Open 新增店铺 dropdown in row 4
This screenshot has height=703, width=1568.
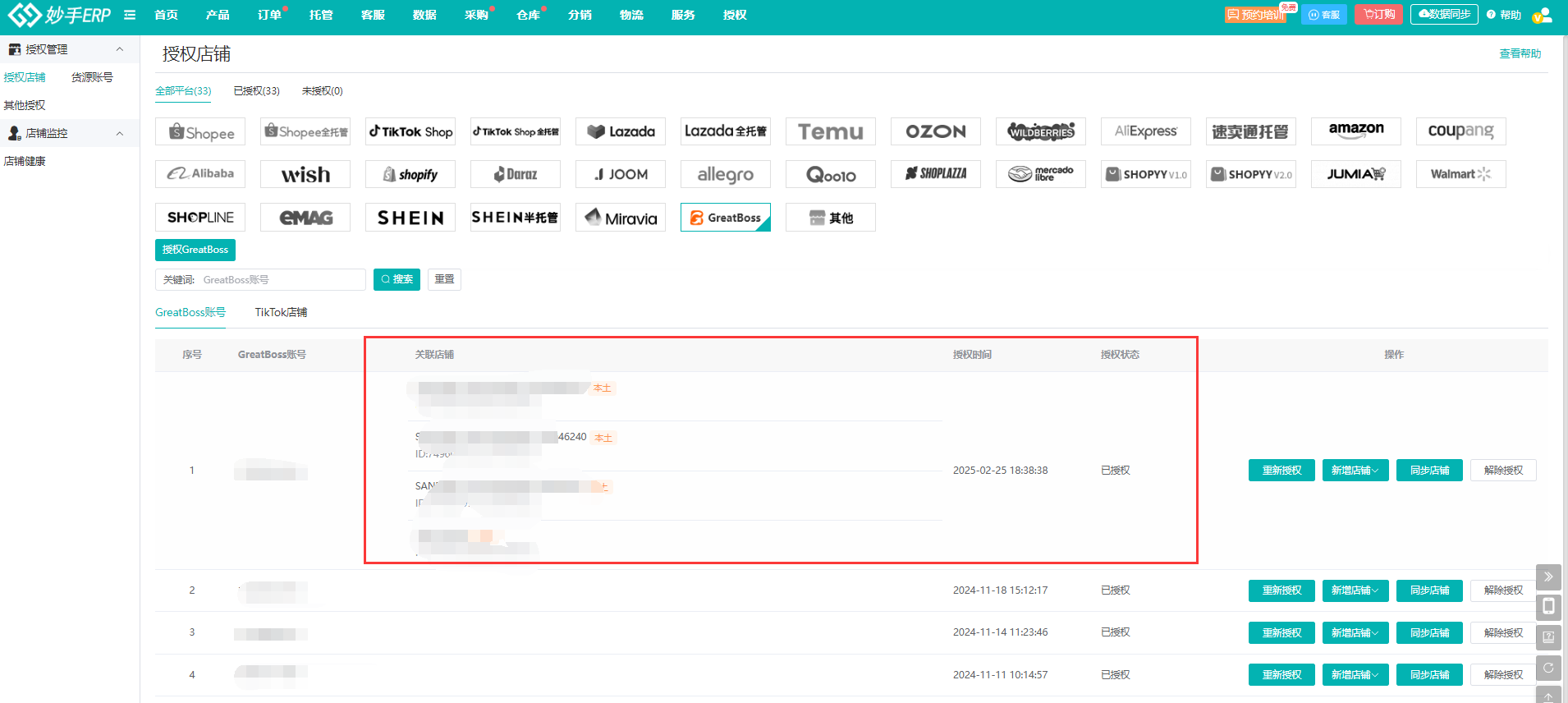point(1355,675)
